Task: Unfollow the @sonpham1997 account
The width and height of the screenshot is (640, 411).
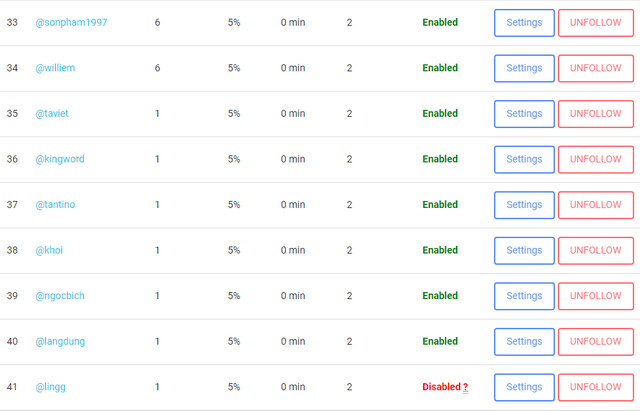Action: coord(596,23)
